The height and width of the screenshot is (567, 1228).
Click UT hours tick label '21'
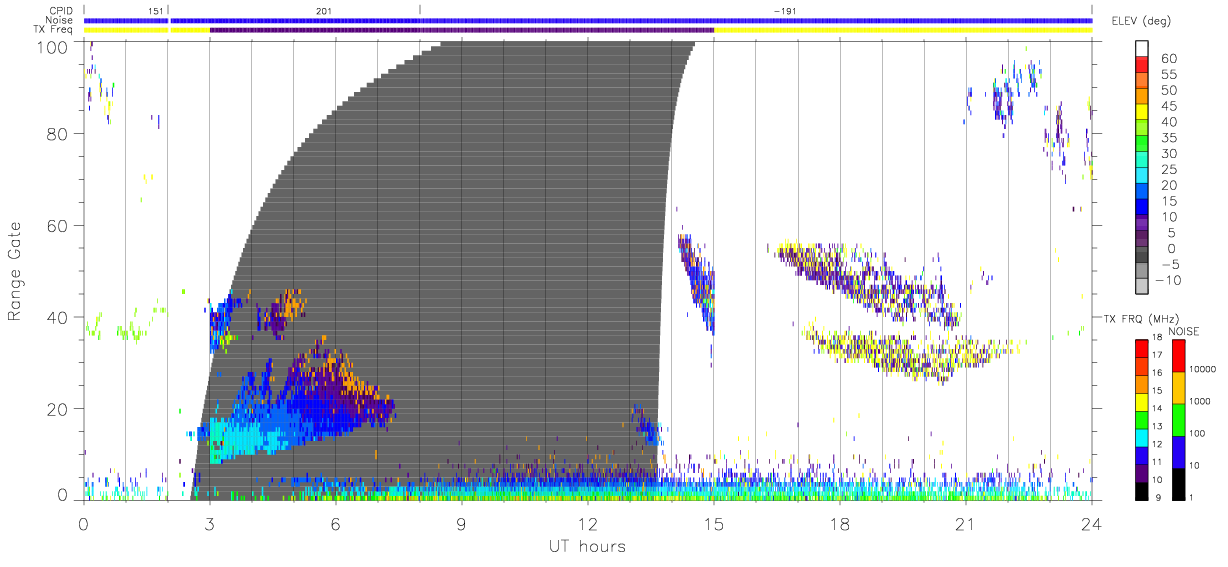tap(966, 524)
